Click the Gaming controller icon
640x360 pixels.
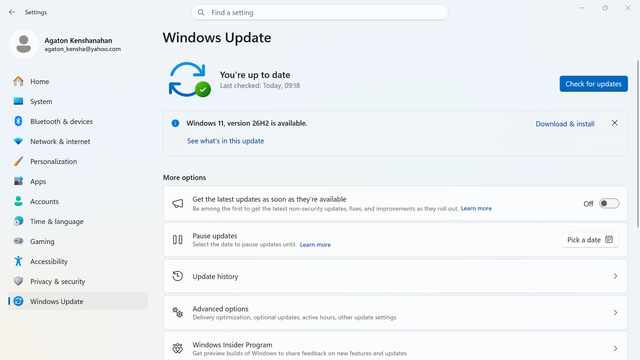18,241
